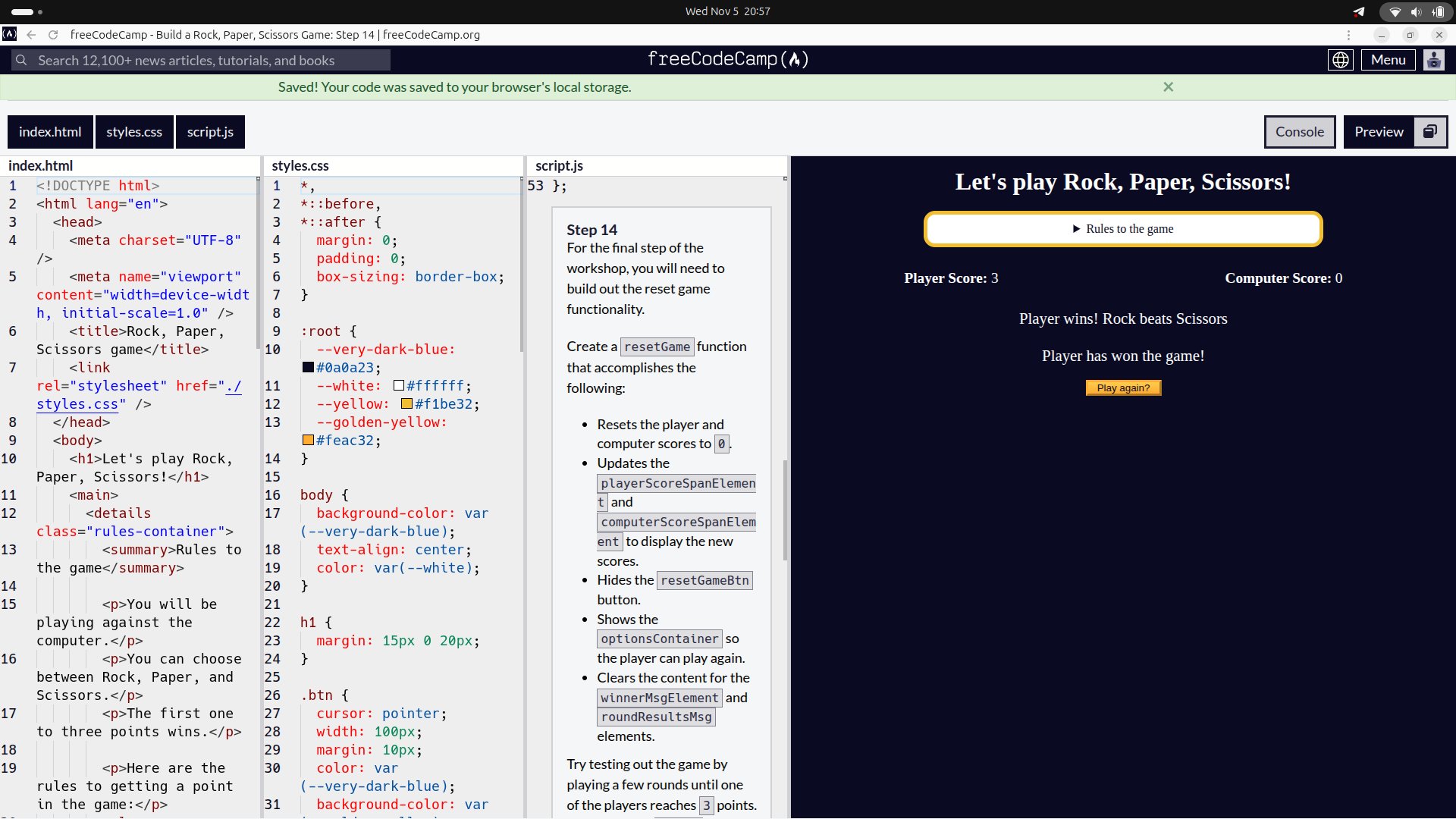Show the Console pane

tap(1299, 132)
